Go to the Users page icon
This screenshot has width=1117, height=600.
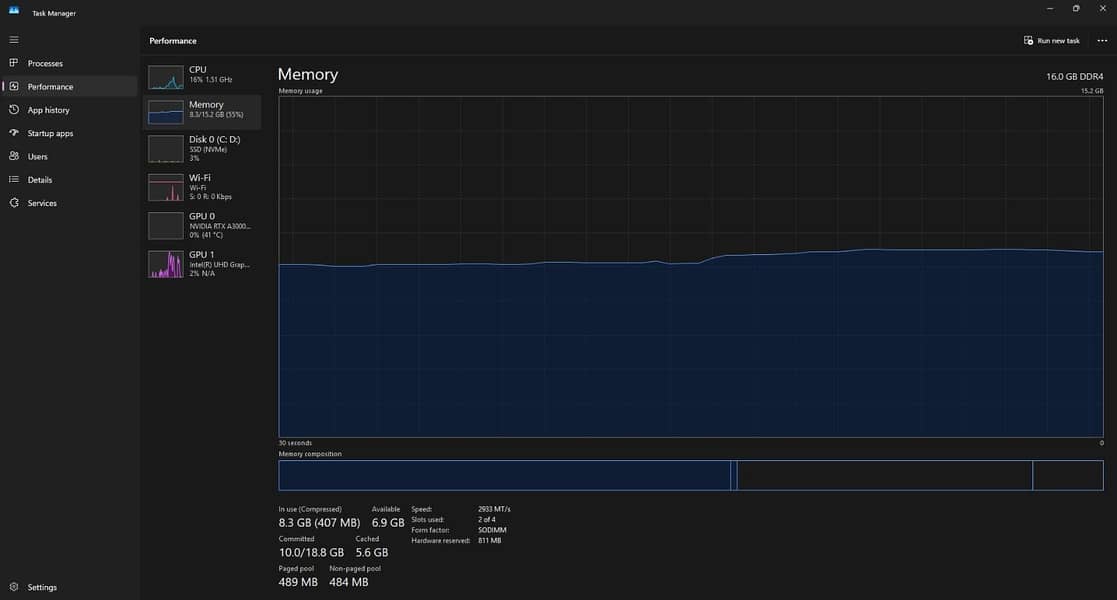click(x=14, y=156)
